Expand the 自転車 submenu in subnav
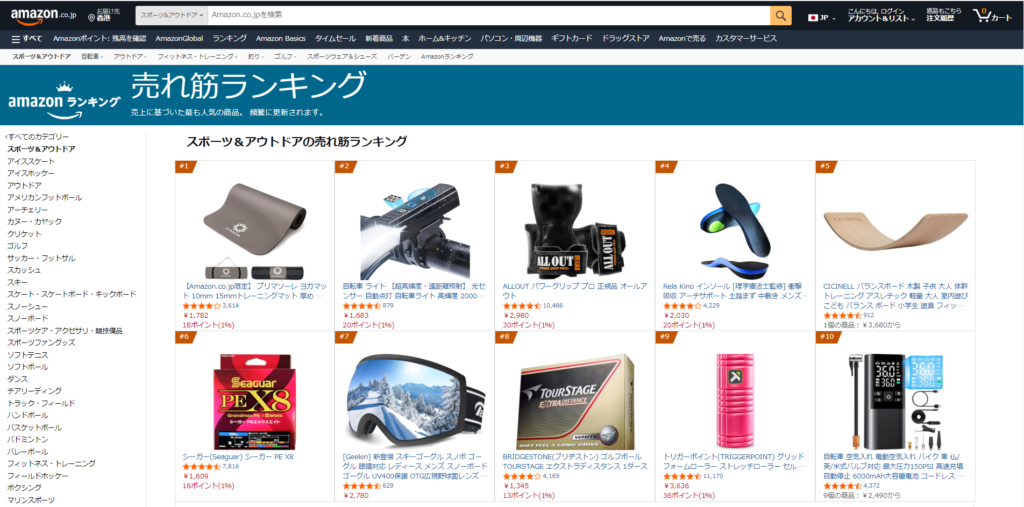 pos(93,57)
